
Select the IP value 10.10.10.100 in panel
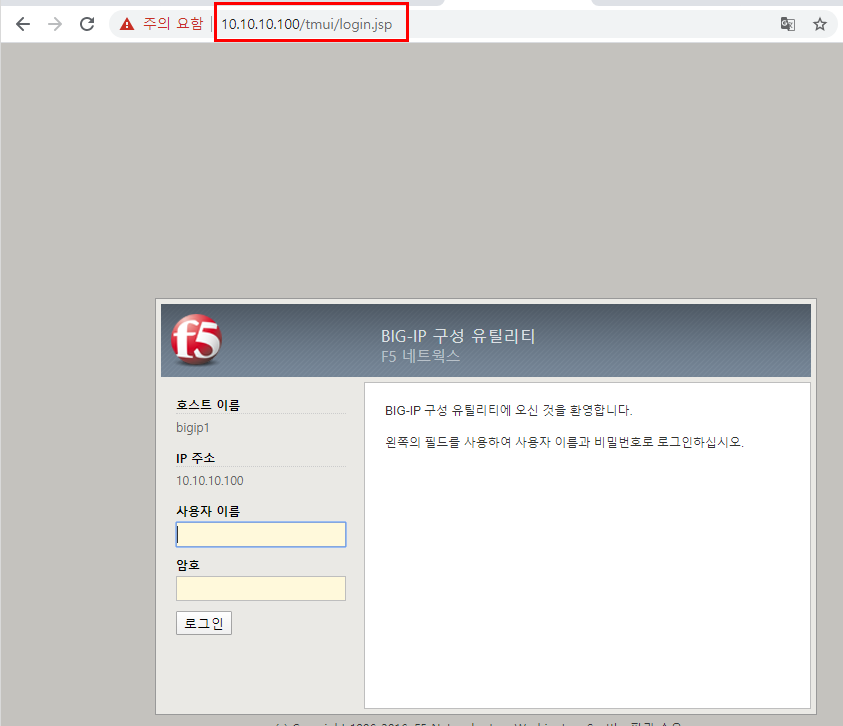click(210, 480)
